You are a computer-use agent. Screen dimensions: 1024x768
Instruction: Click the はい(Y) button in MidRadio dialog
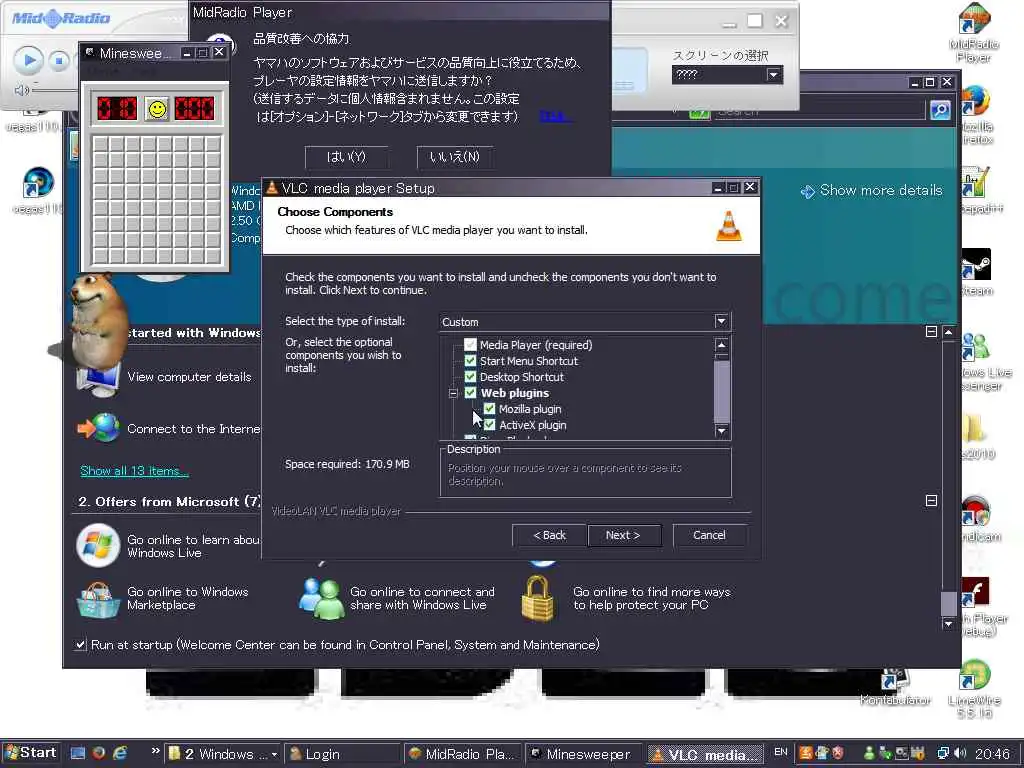point(346,157)
